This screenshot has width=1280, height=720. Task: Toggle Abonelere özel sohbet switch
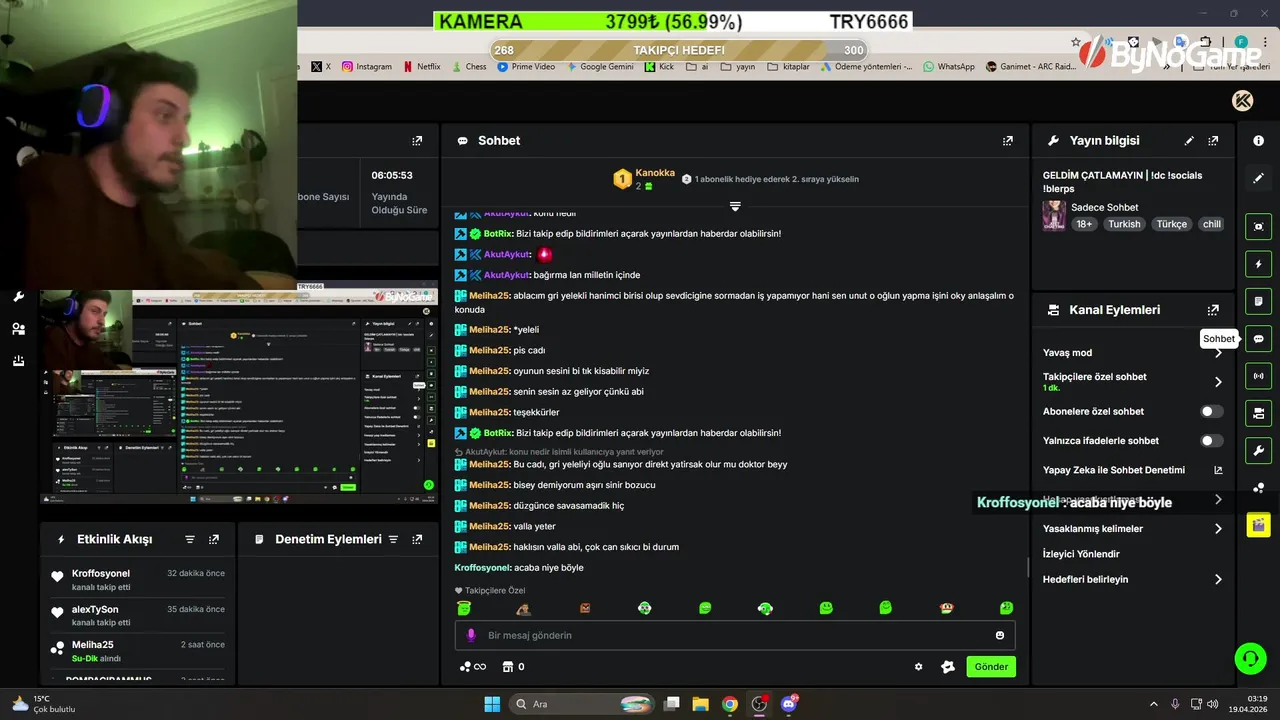pos(1211,411)
